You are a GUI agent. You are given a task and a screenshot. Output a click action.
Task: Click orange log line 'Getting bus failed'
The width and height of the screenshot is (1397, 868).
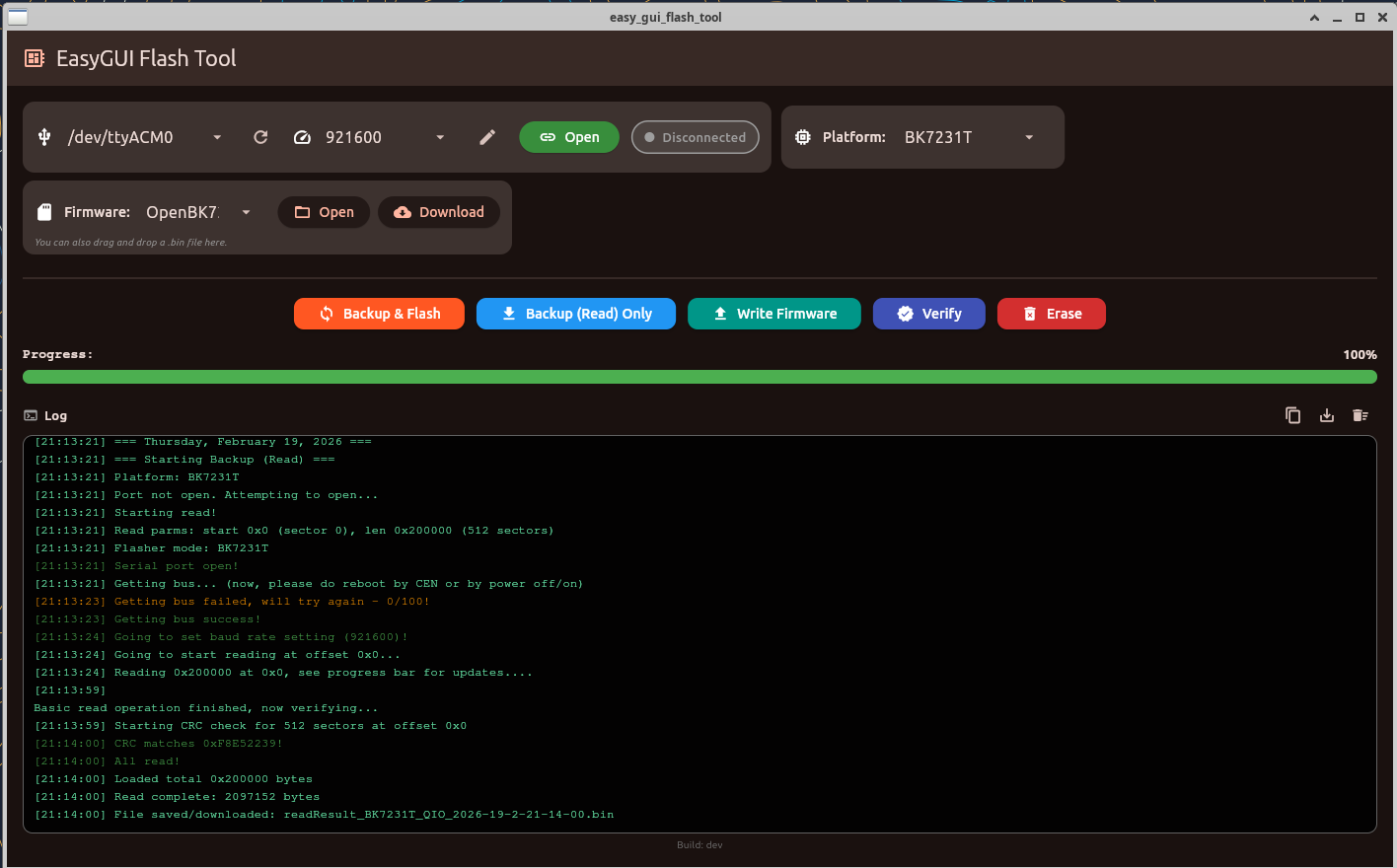coord(232,602)
